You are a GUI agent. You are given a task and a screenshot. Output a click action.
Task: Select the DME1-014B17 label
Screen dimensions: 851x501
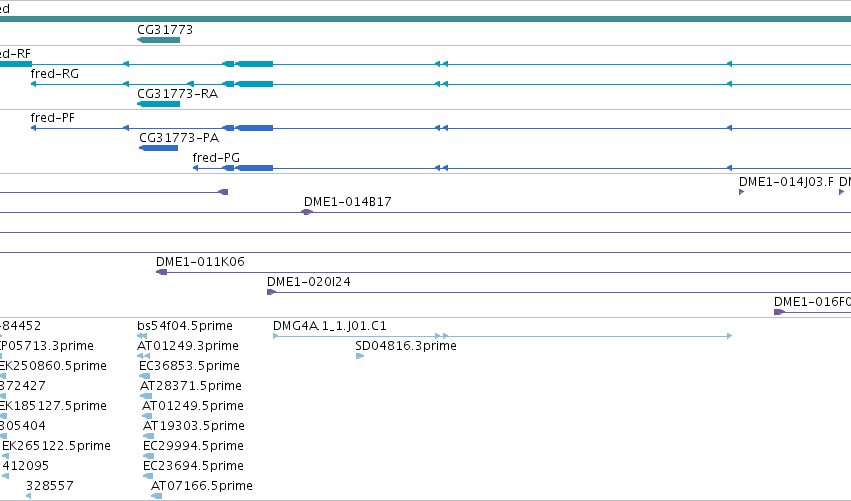(x=347, y=201)
